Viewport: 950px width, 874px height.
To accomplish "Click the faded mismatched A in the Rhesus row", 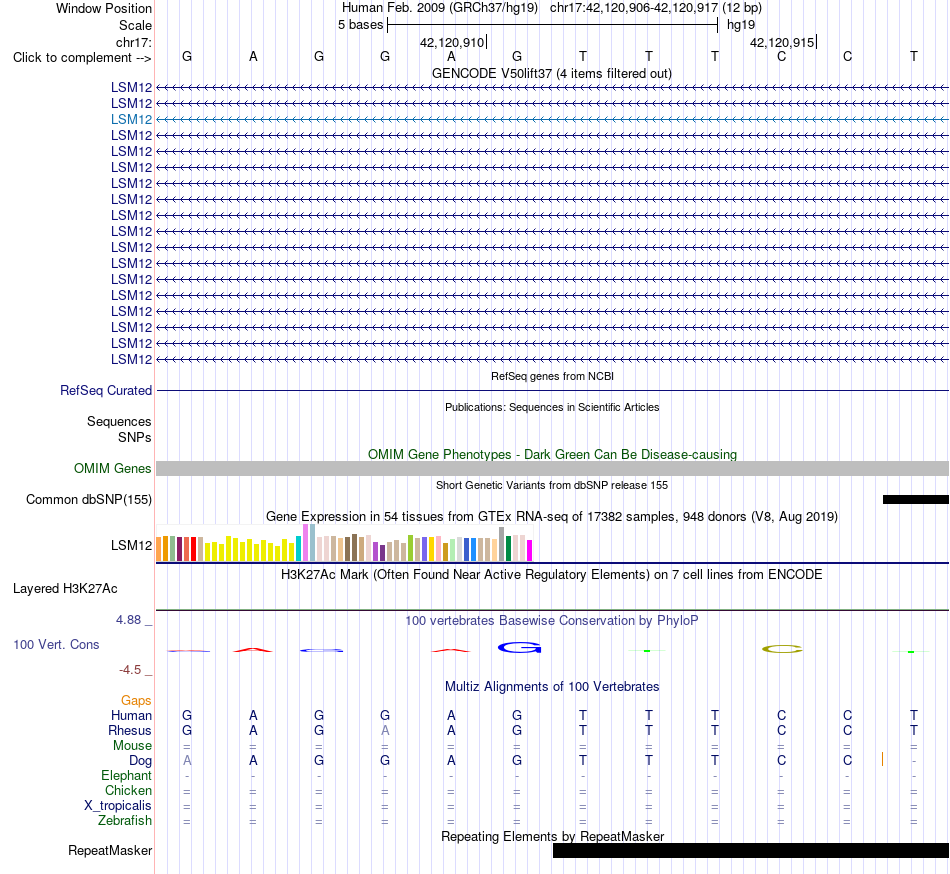I will pyautogui.click(x=385, y=731).
